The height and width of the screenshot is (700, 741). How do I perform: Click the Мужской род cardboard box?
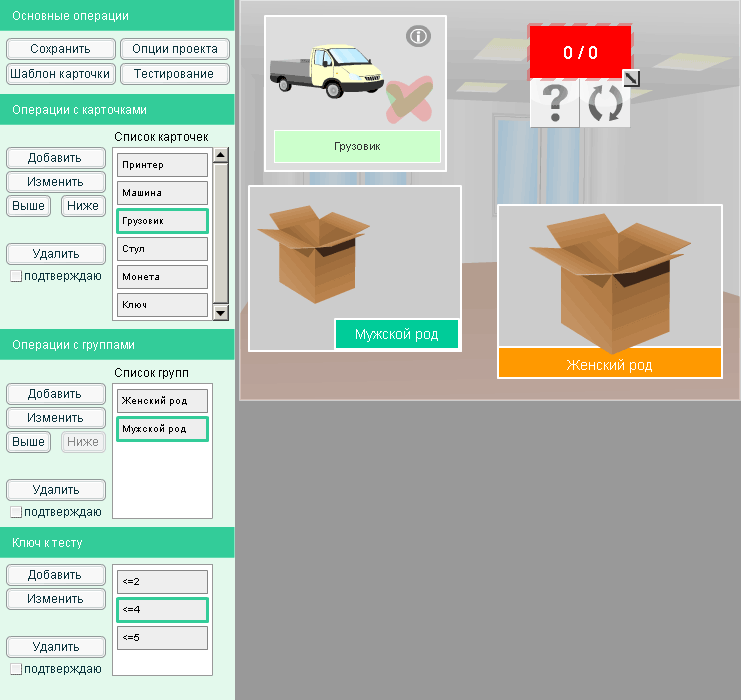pyautogui.click(x=313, y=254)
